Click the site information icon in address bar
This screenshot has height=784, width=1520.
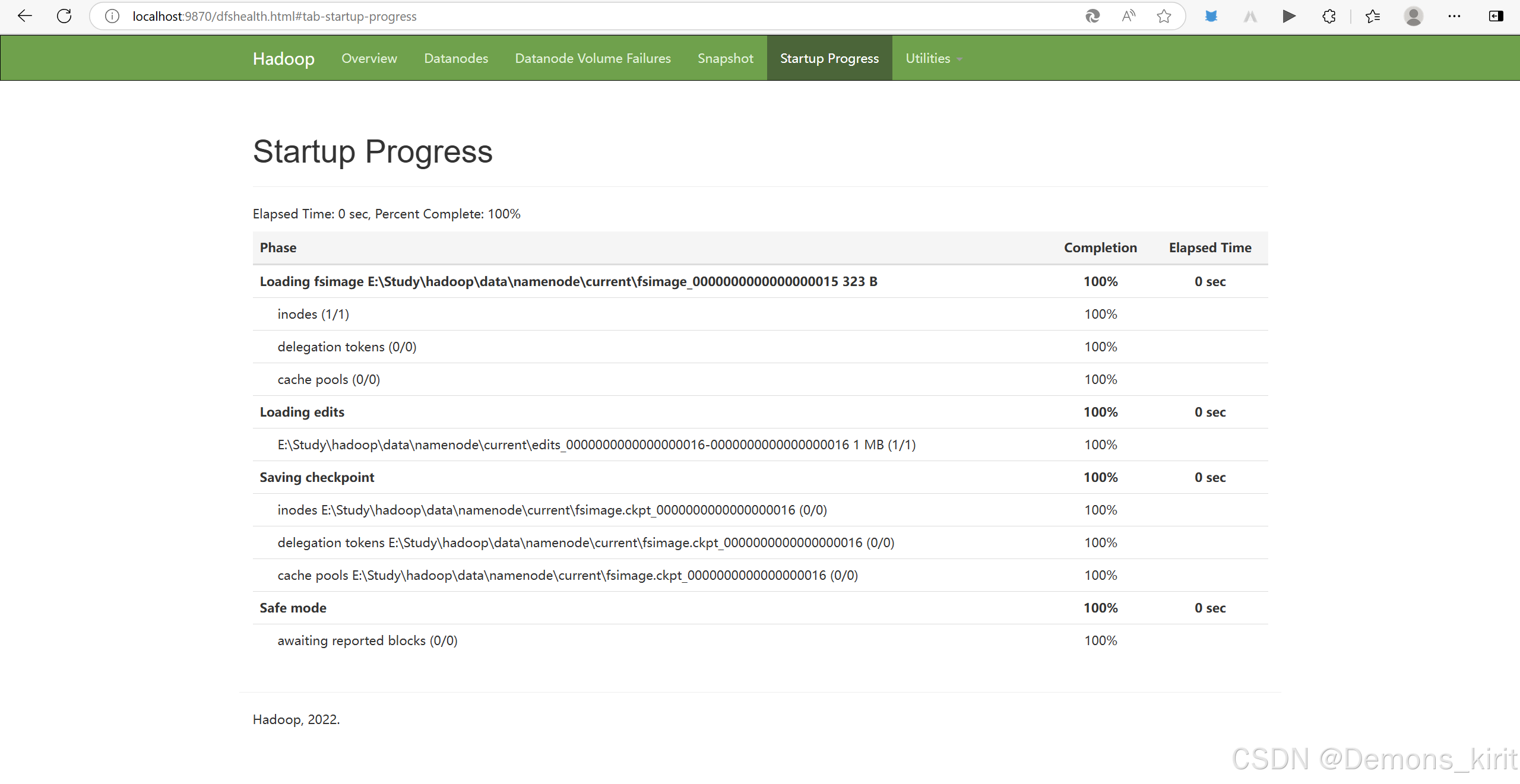(112, 16)
